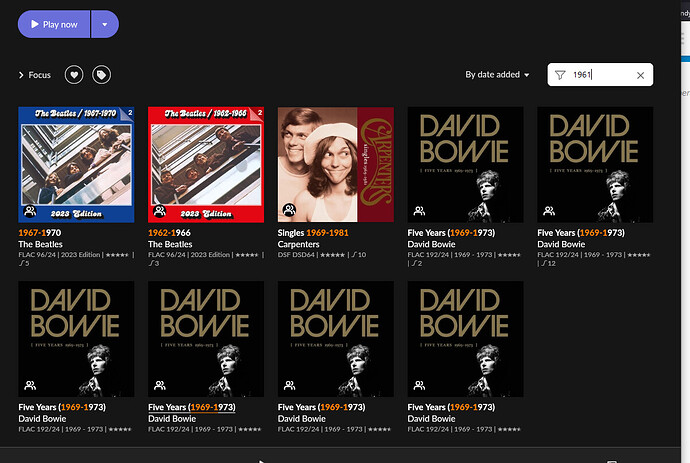Viewport: 690px width, 463px height.
Task: Click the filter text field containing 1961
Action: pos(600,75)
